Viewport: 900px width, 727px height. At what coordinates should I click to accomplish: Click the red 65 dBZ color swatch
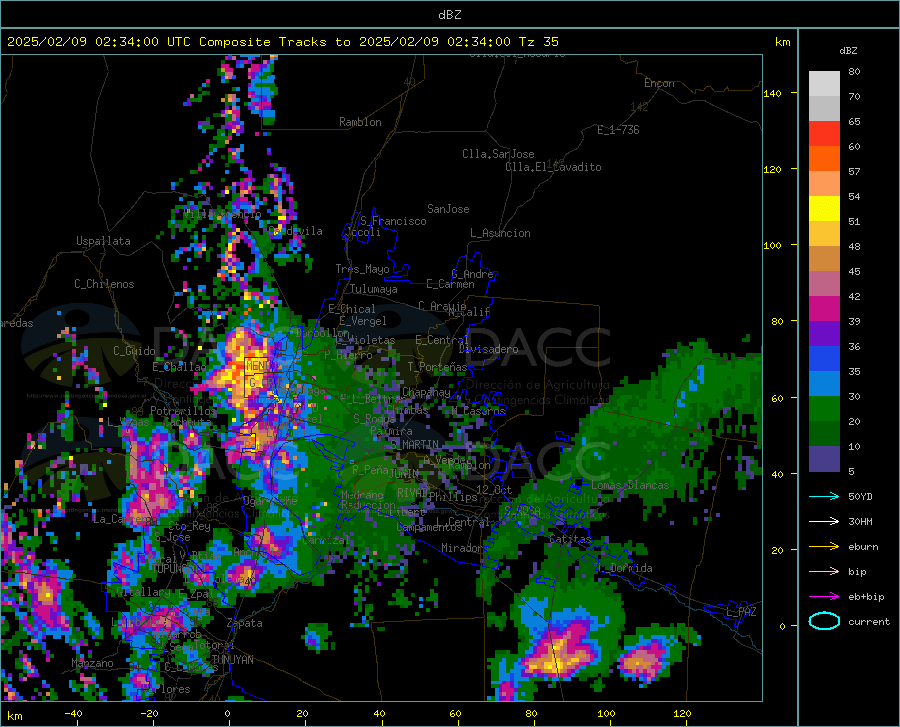tap(824, 134)
